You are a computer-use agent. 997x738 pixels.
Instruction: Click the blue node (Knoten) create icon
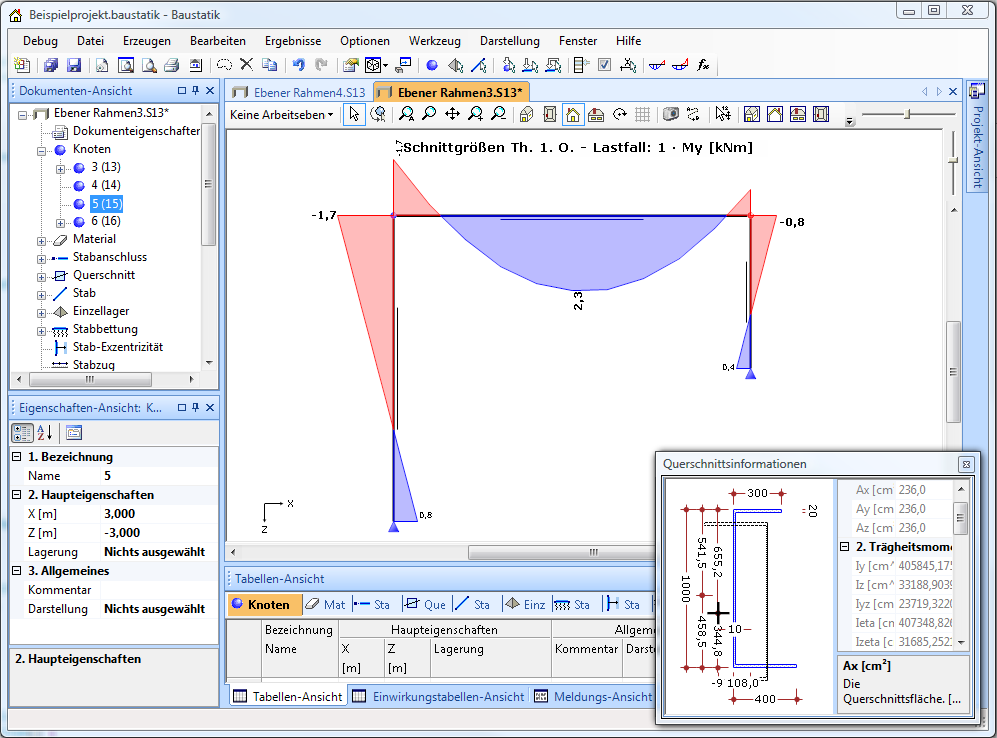432,65
